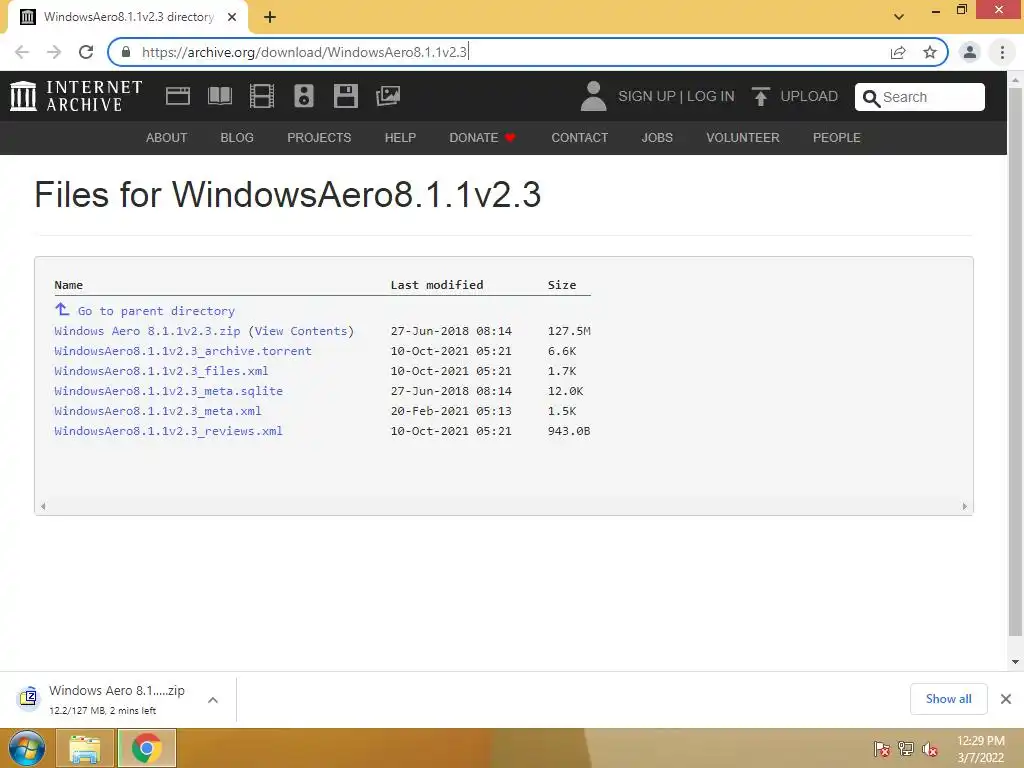Click the UPLOAD link
This screenshot has height=768, width=1024.
(x=809, y=97)
